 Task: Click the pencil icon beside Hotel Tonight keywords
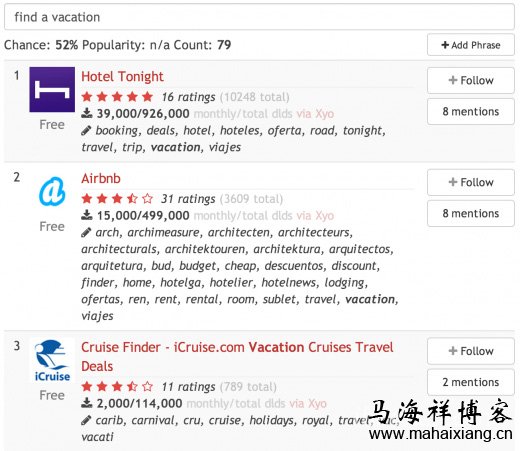86,130
